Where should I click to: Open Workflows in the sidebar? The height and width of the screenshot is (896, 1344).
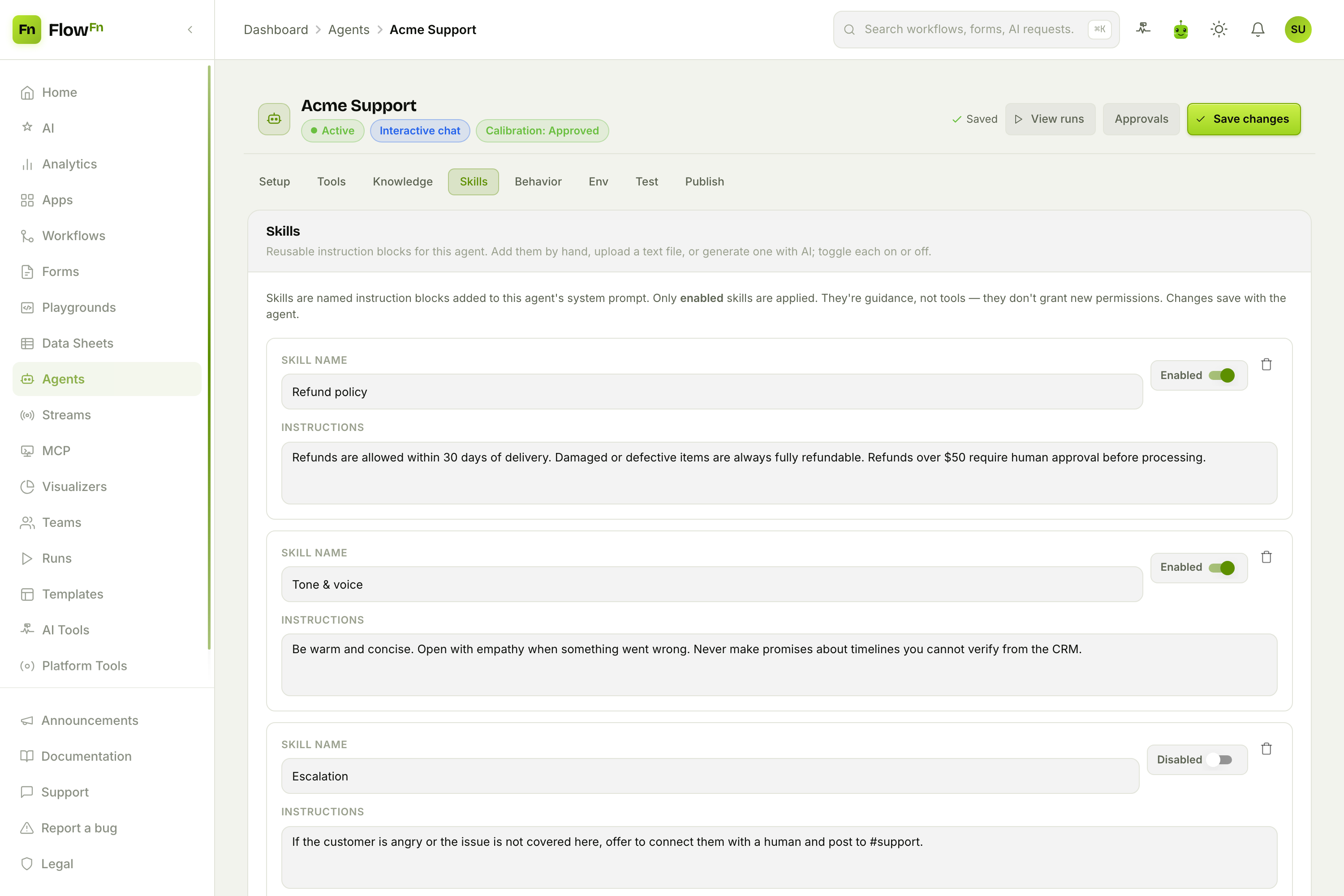click(107, 236)
